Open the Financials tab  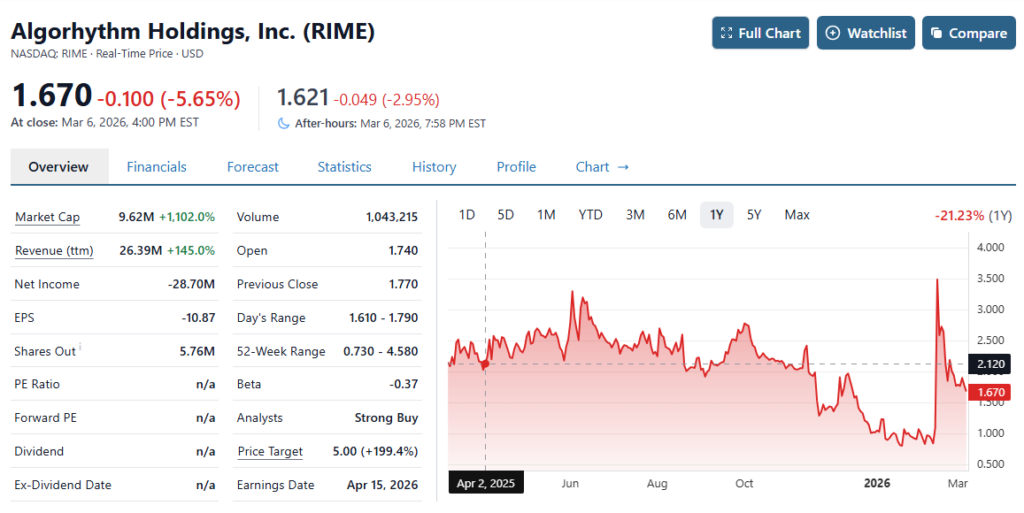pos(156,167)
